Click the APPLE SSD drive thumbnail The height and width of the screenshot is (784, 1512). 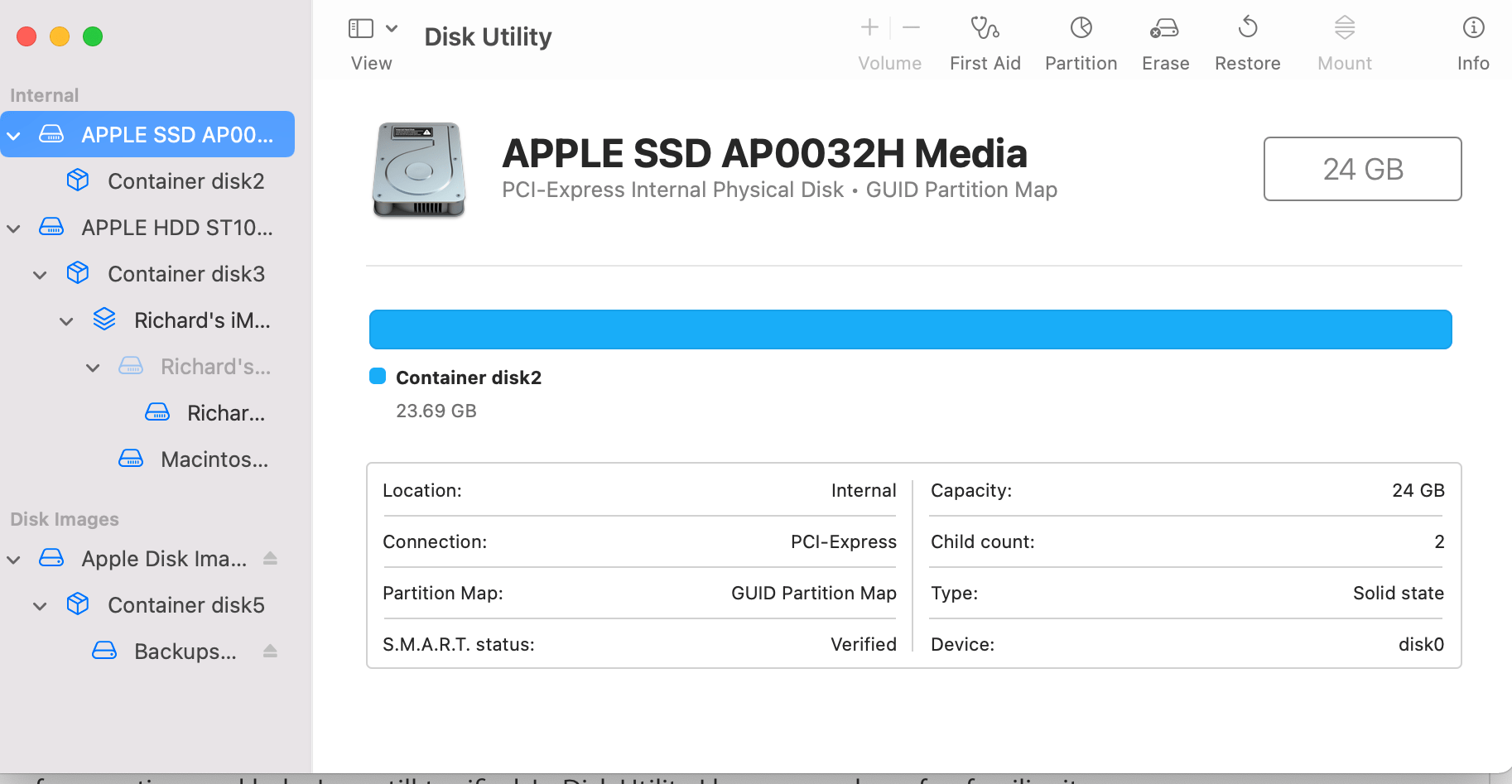(x=418, y=170)
